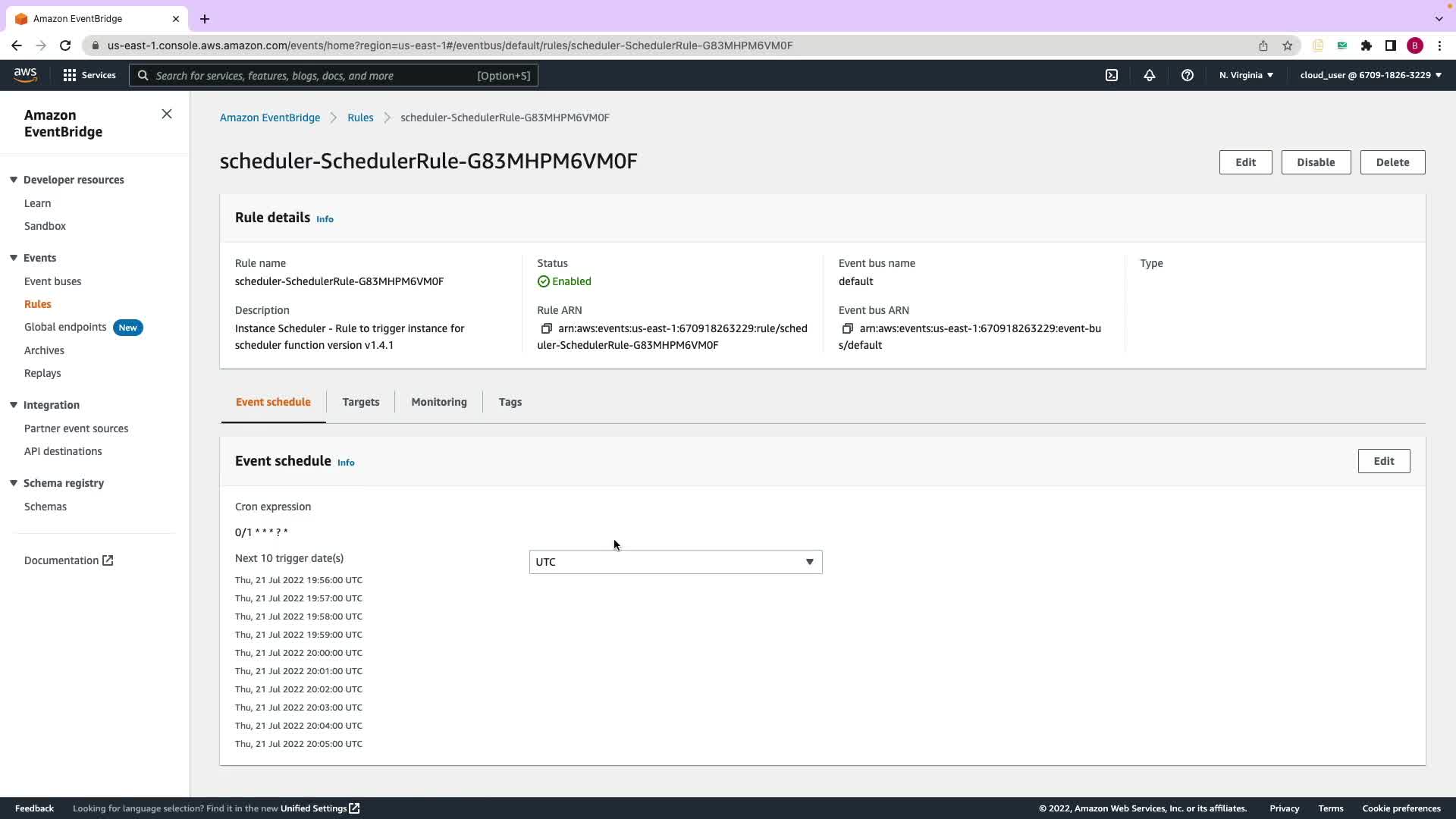This screenshot has height=819, width=1456.
Task: Open Rules link in breadcrumb
Action: coord(360,118)
